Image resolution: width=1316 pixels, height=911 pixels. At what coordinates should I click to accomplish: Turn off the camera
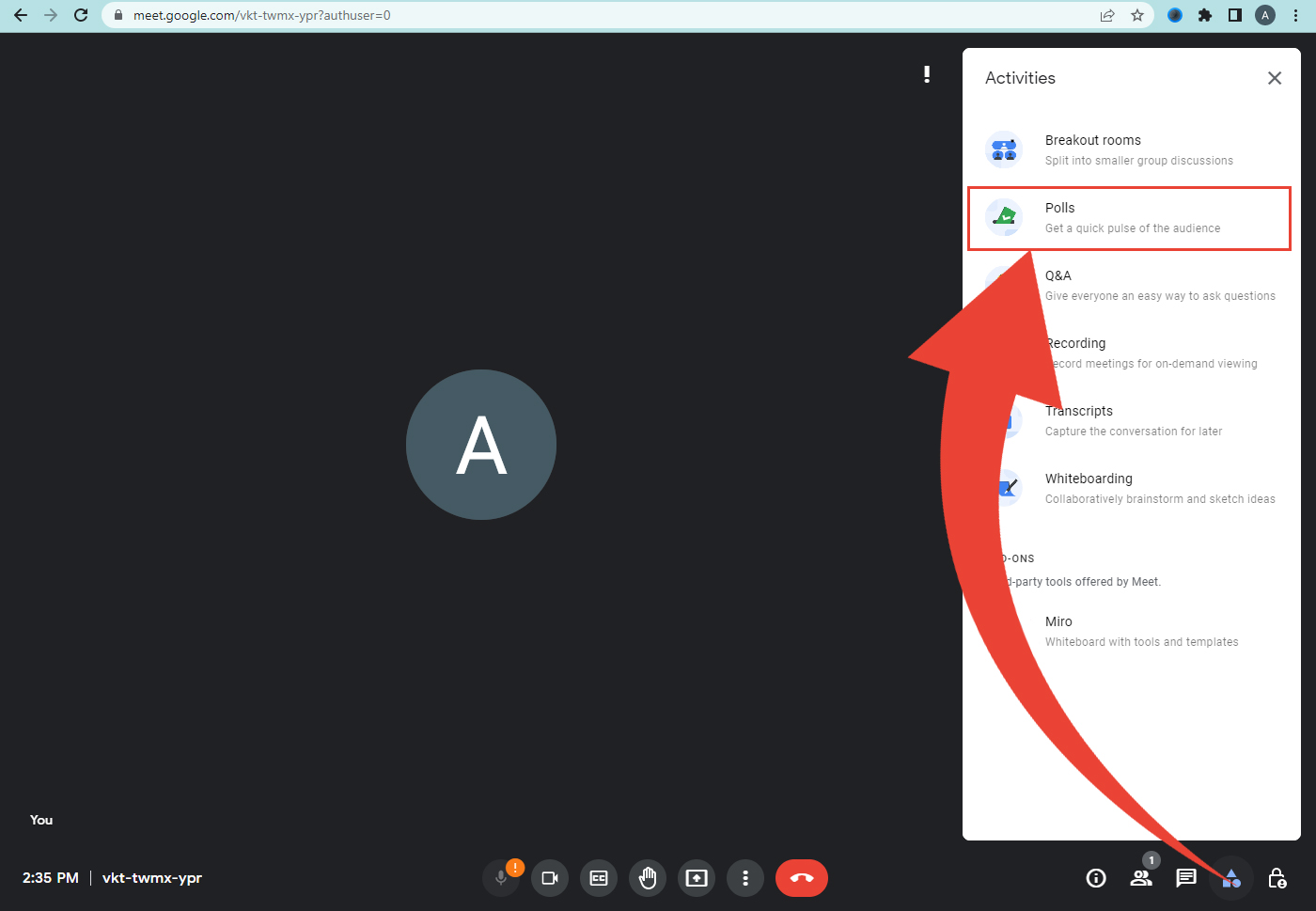(550, 878)
